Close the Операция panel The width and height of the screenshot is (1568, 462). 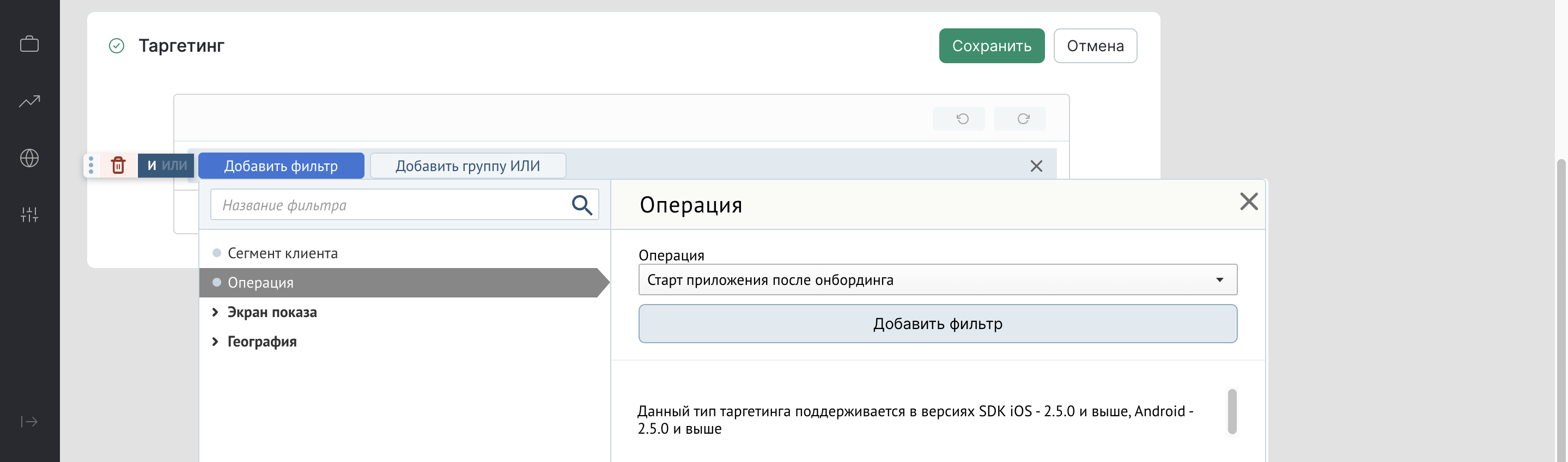(1248, 202)
